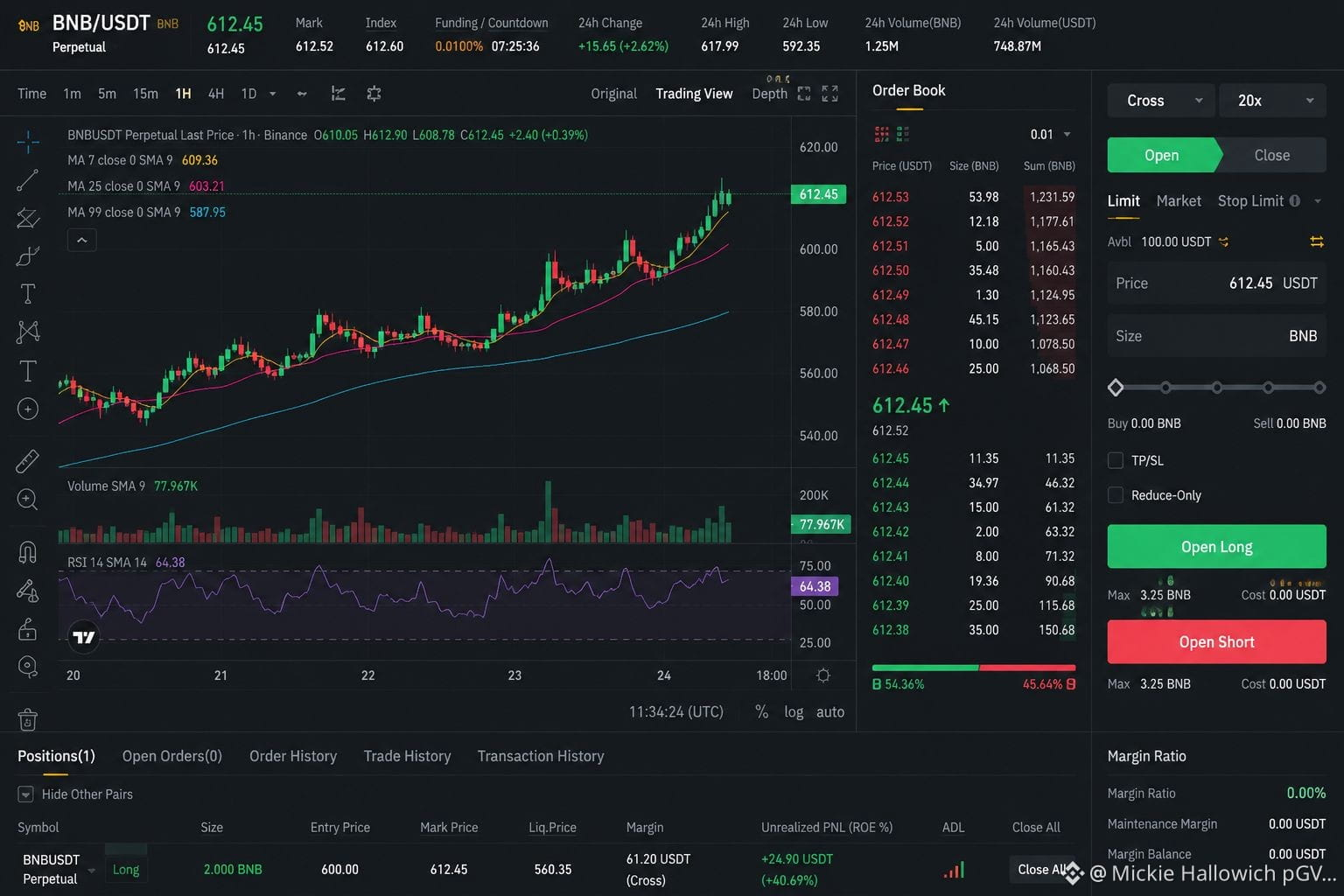Open the BNB size unit selector
This screenshot has height=896, width=1344.
click(x=1303, y=336)
